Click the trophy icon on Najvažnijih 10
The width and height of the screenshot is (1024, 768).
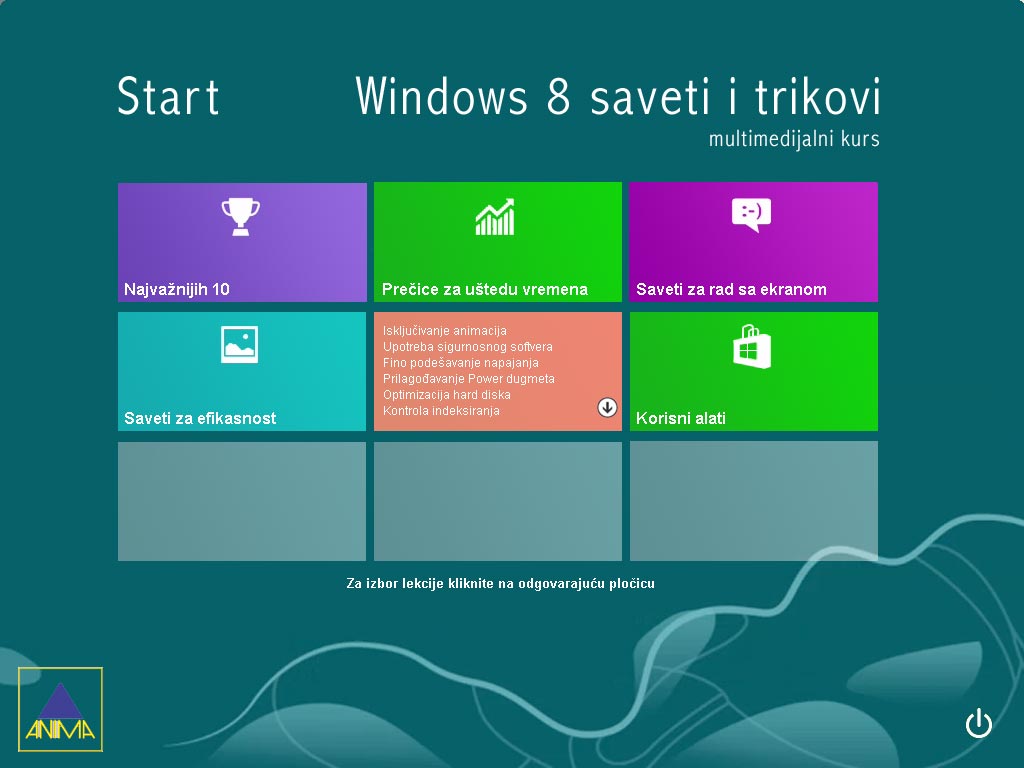(240, 217)
